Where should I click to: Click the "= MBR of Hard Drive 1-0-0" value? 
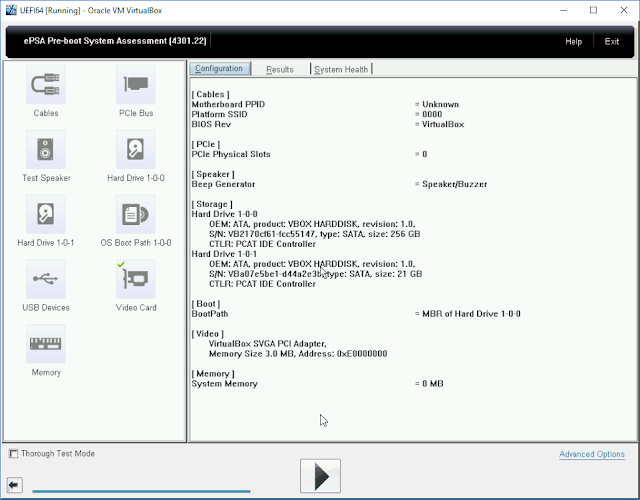point(468,314)
